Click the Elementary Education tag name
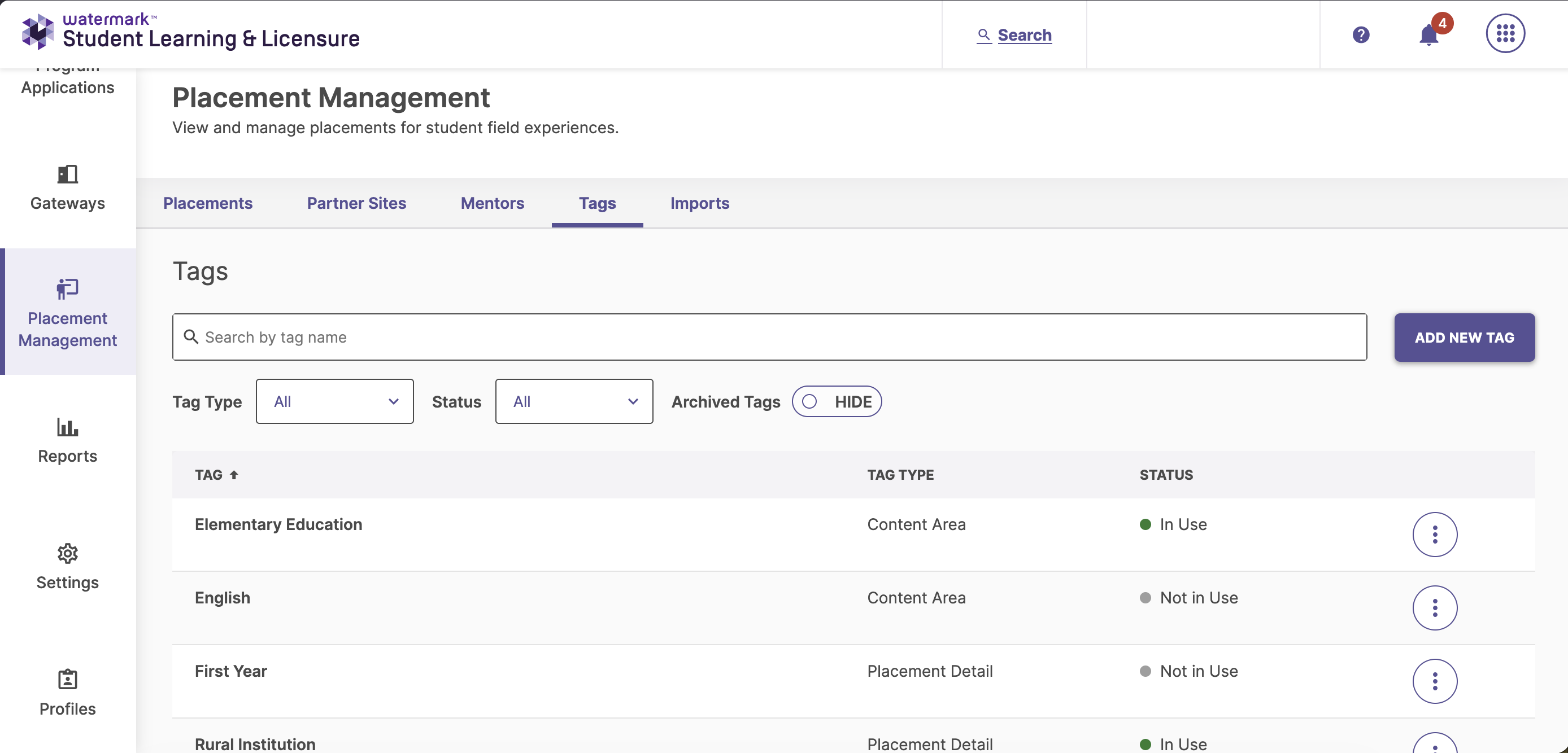Image resolution: width=1568 pixels, height=753 pixels. (x=278, y=524)
